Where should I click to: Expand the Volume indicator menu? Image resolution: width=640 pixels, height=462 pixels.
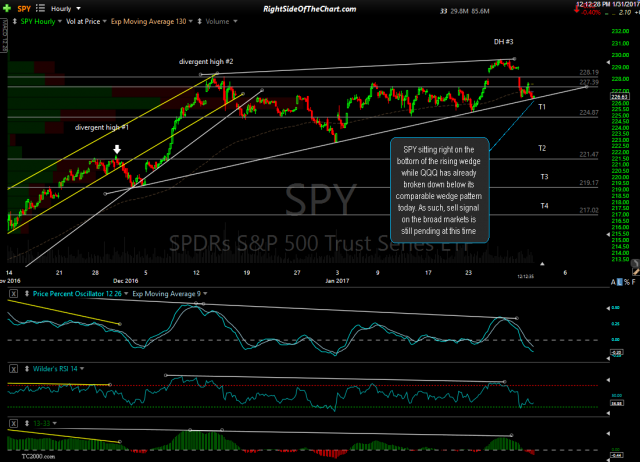tap(235, 21)
